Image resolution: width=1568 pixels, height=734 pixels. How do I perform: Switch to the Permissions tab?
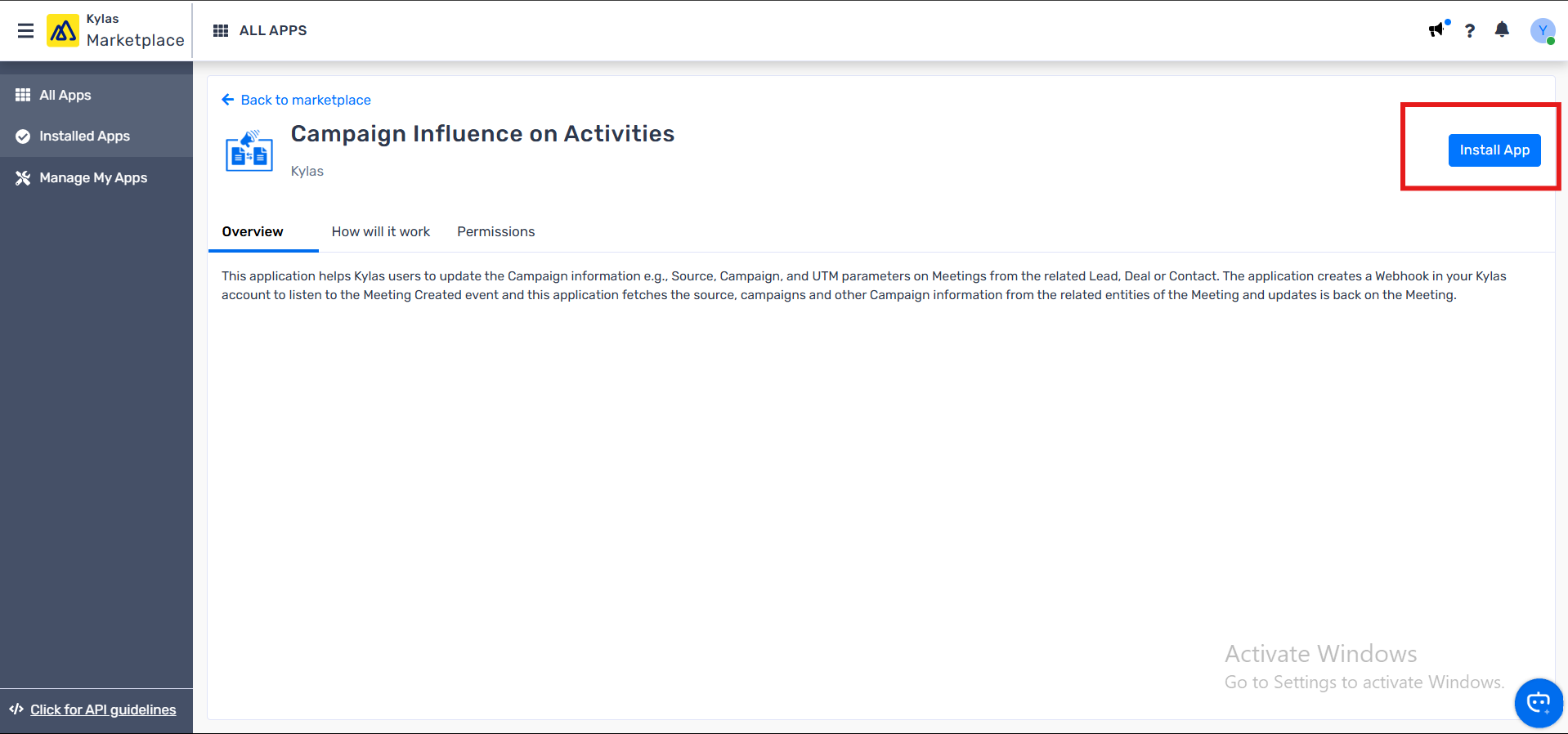[496, 232]
